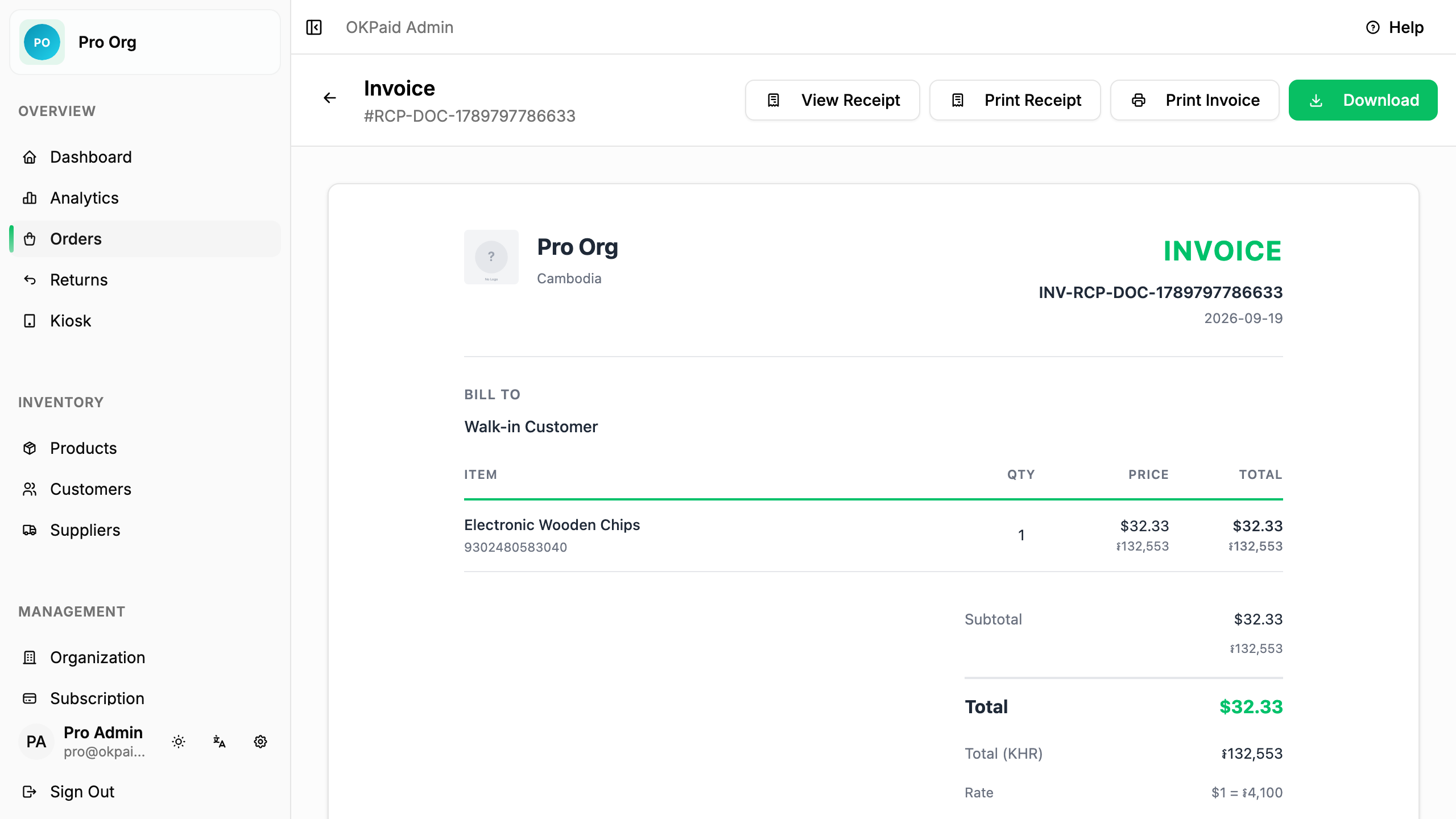Image resolution: width=1456 pixels, height=819 pixels.
Task: Select Orders in the sidebar
Action: tap(145, 239)
